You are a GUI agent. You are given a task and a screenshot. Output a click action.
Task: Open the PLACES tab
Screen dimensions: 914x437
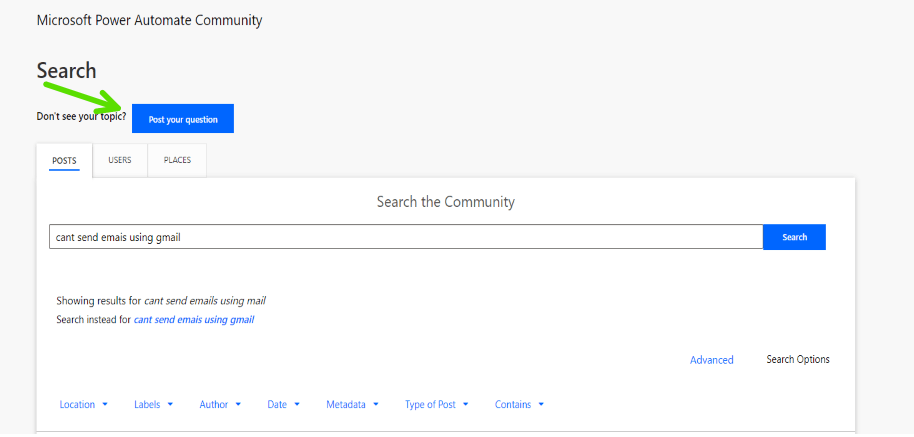[x=177, y=160]
